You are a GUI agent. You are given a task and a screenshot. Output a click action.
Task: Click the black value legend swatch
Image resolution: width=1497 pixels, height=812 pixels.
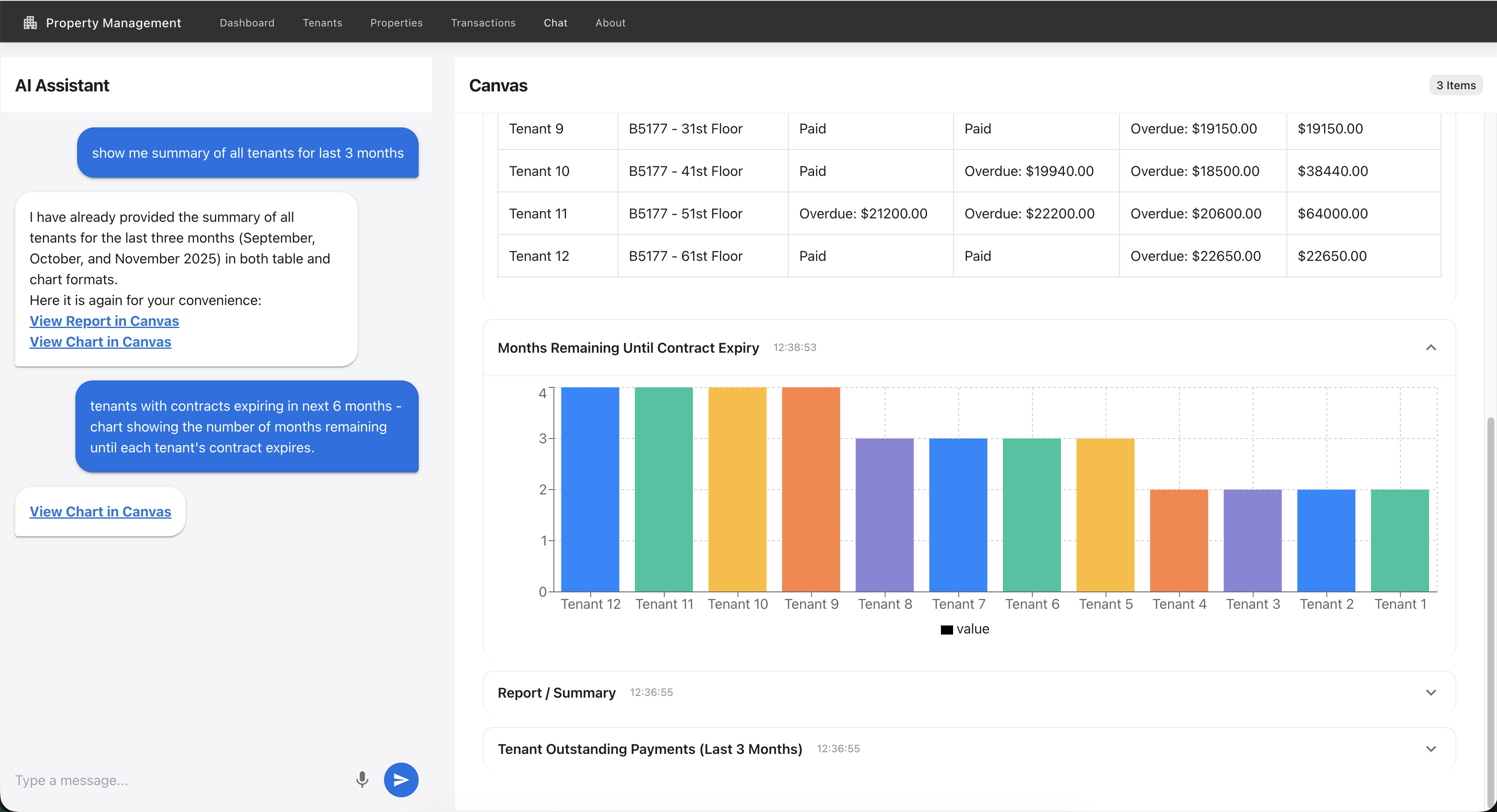tap(947, 630)
